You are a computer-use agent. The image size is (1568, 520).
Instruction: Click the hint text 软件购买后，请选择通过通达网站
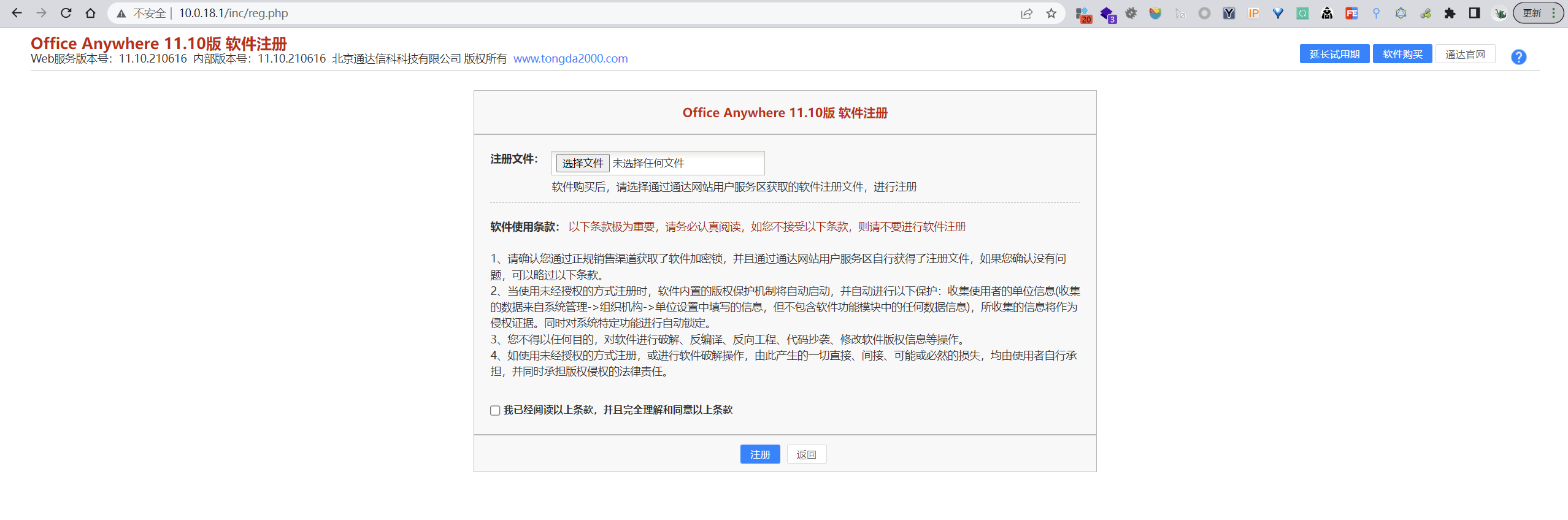pos(734,187)
